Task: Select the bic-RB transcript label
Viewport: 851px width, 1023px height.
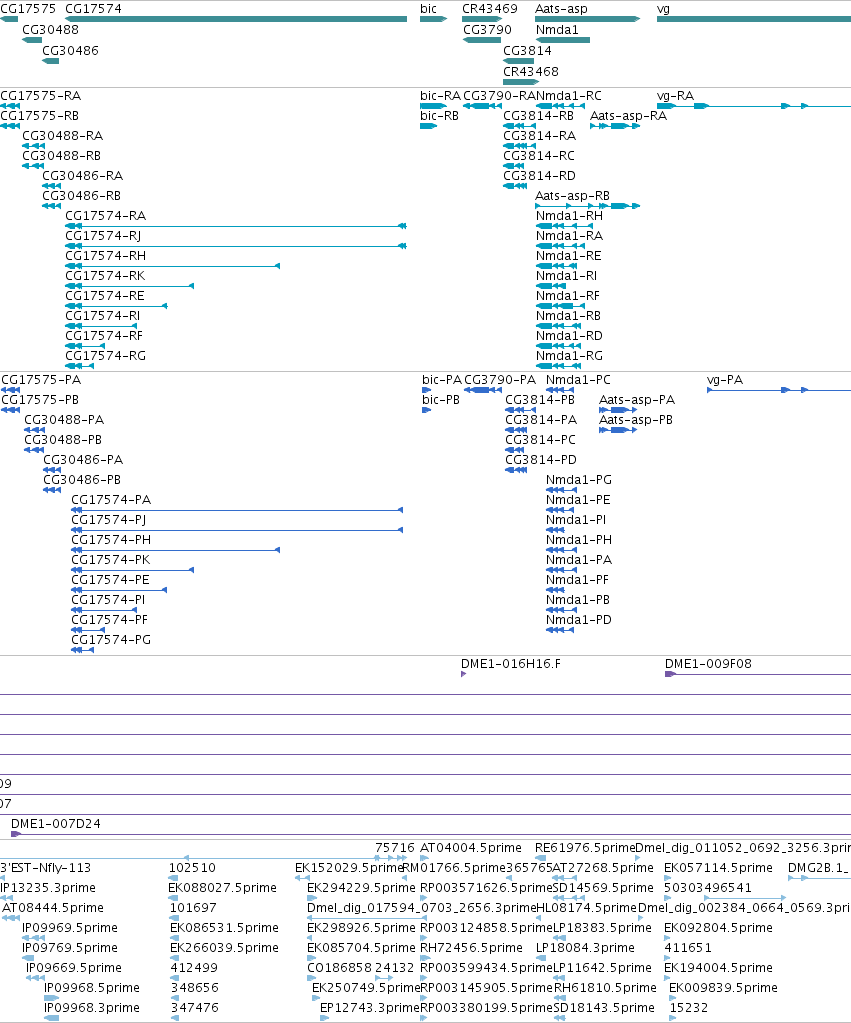Action: pyautogui.click(x=439, y=115)
